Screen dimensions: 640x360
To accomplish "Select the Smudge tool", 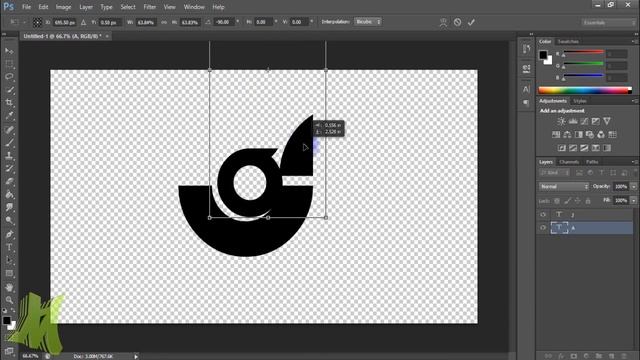I will (9, 207).
